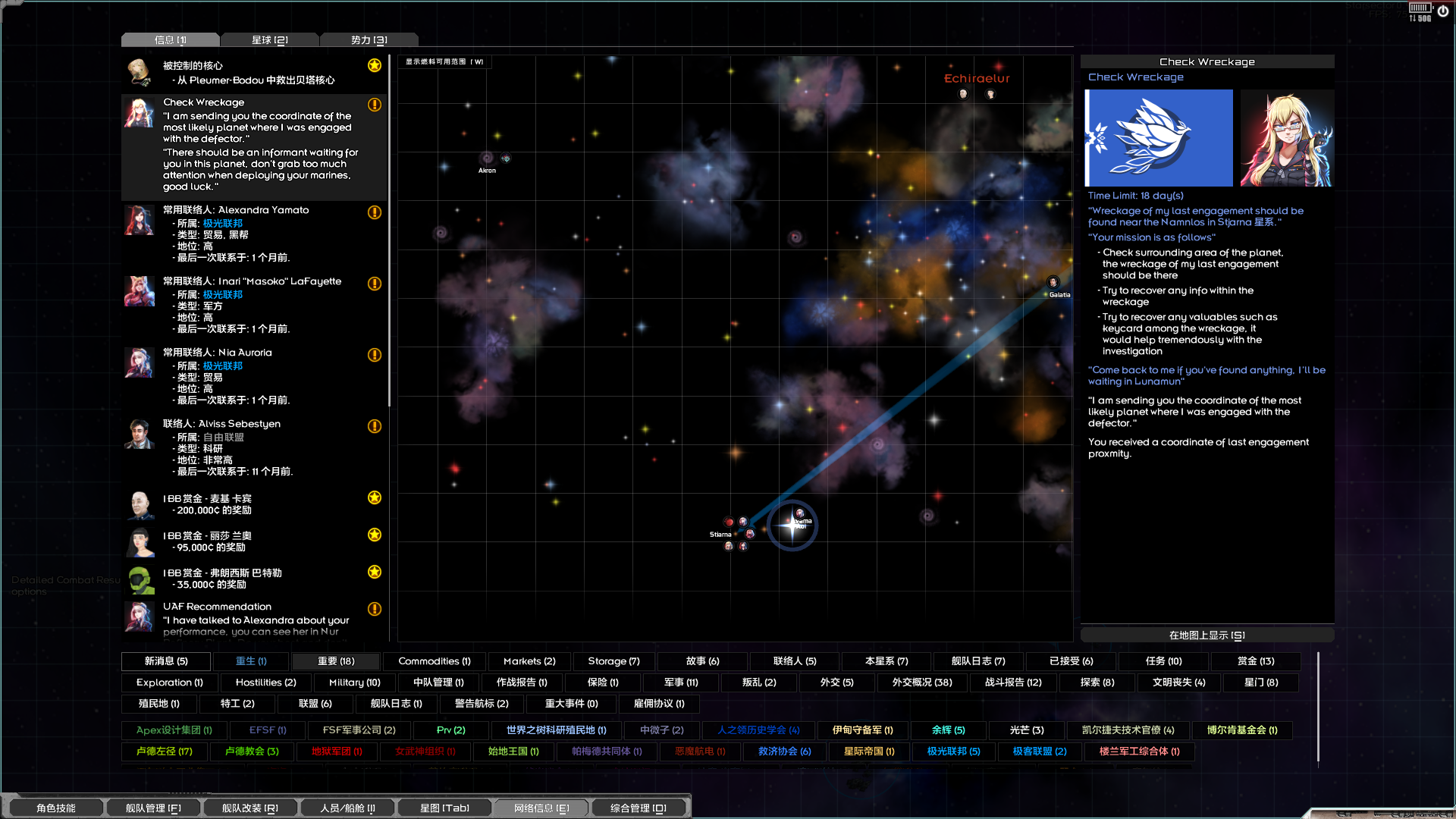The width and height of the screenshot is (1456, 819).
Task: Click Alexandra Yamato contact portrait
Action: pyautogui.click(x=140, y=221)
